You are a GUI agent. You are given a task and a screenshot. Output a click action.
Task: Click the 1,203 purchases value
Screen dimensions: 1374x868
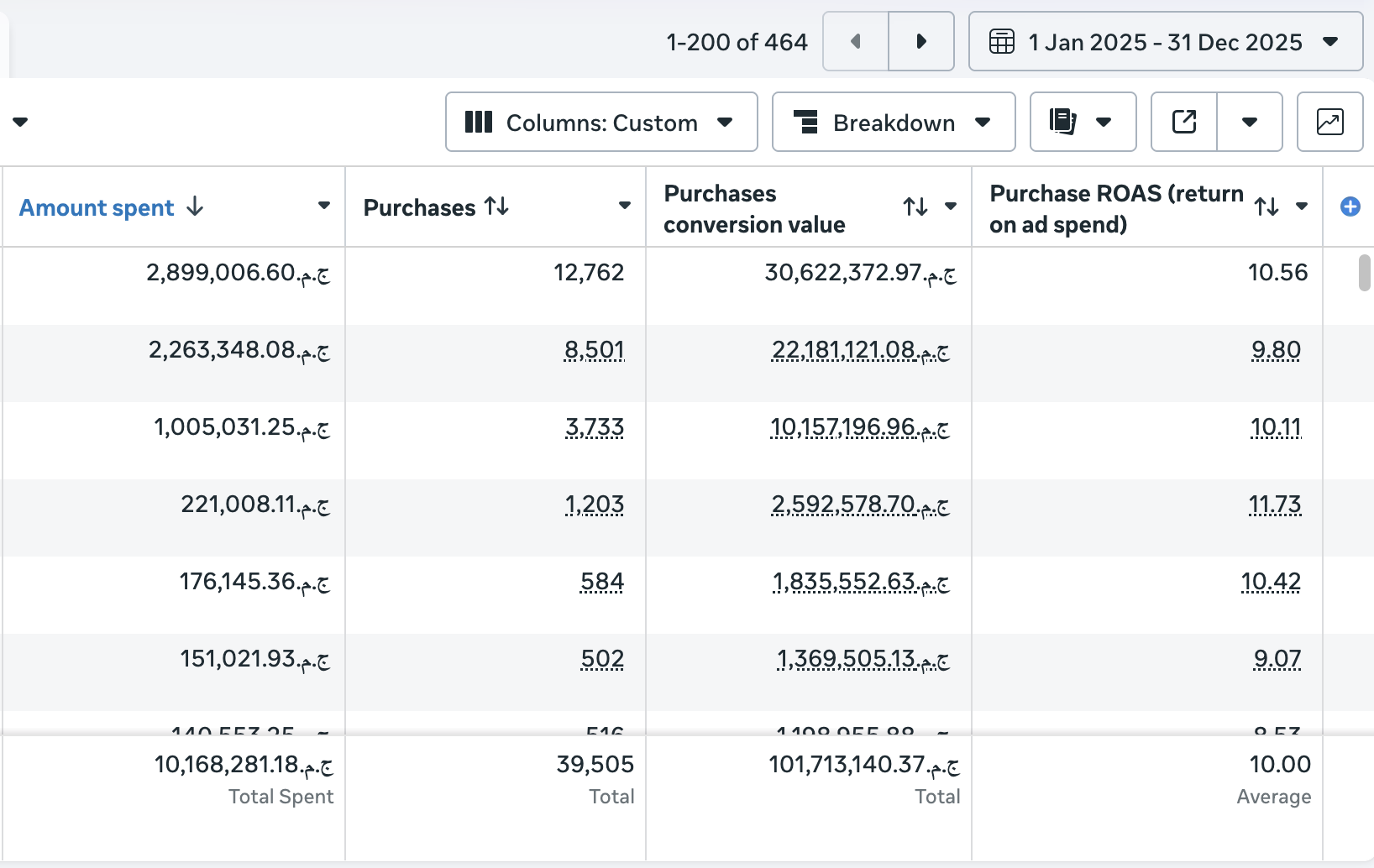coord(594,505)
